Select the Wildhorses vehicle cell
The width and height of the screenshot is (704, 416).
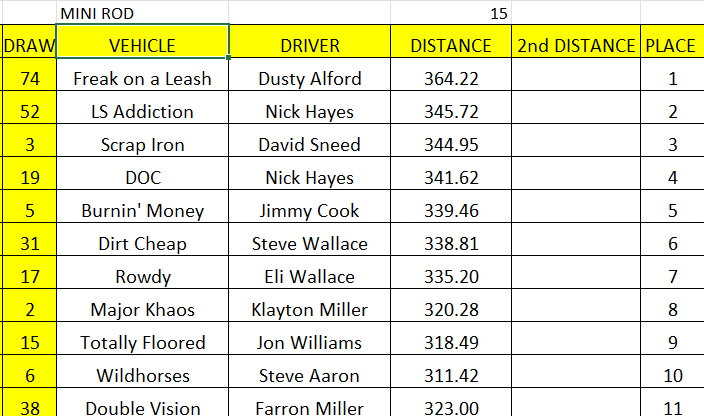coord(142,376)
